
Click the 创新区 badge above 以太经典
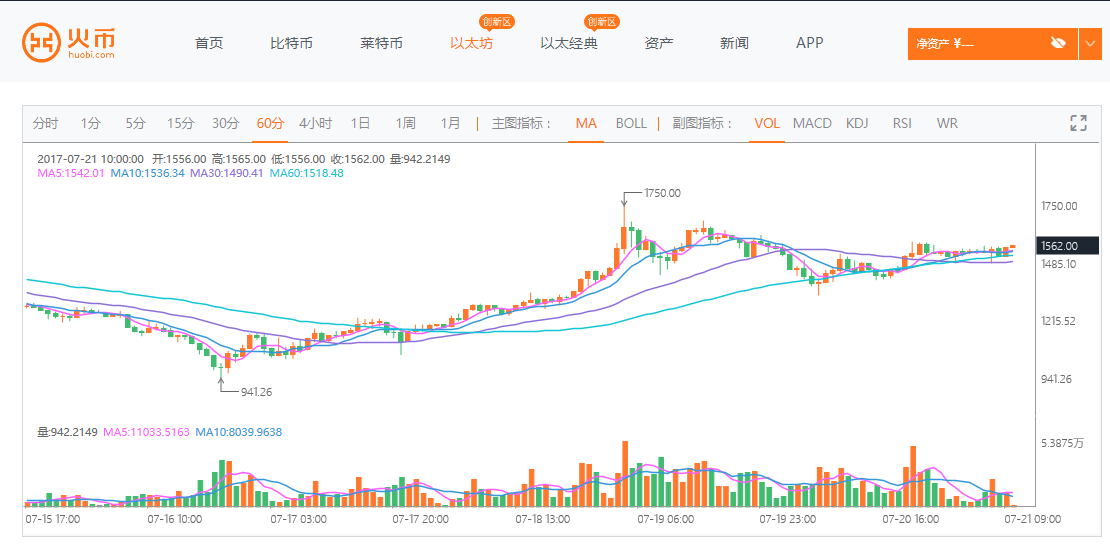pos(602,21)
